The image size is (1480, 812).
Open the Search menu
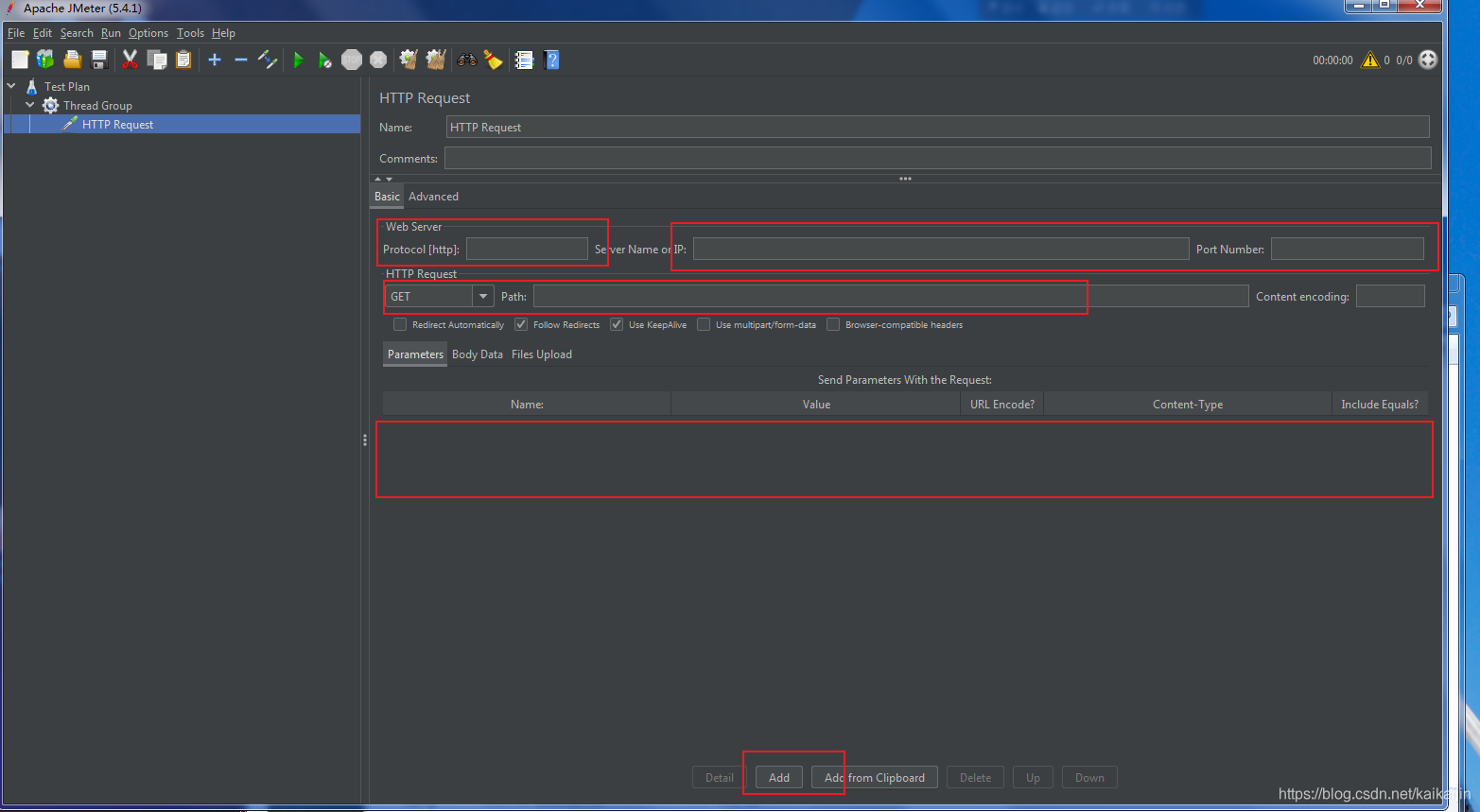77,33
